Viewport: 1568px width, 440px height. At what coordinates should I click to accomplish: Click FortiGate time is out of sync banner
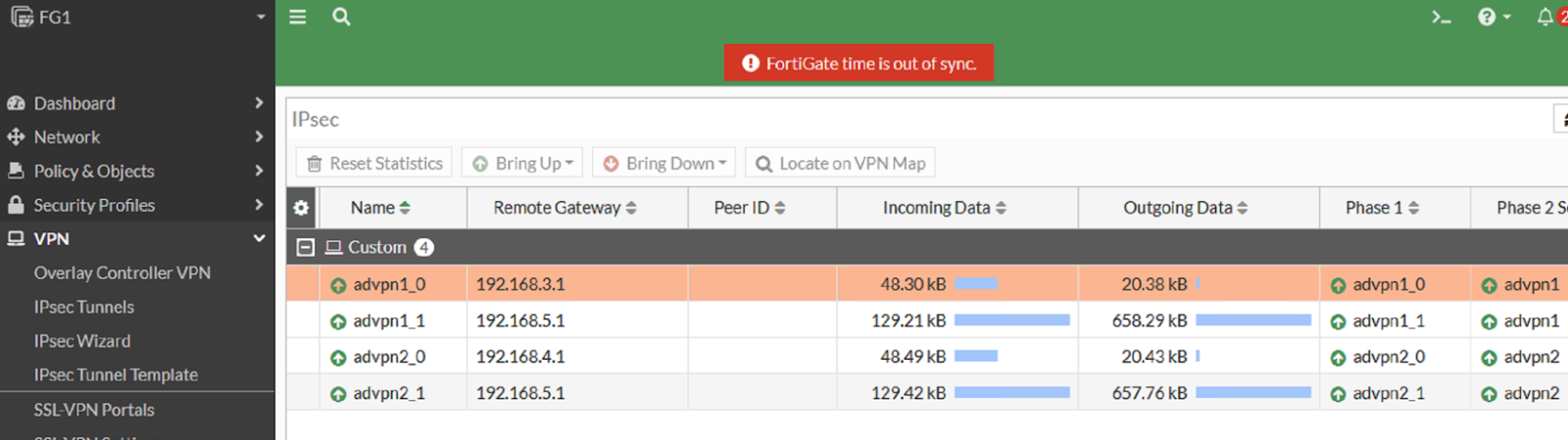pos(859,63)
